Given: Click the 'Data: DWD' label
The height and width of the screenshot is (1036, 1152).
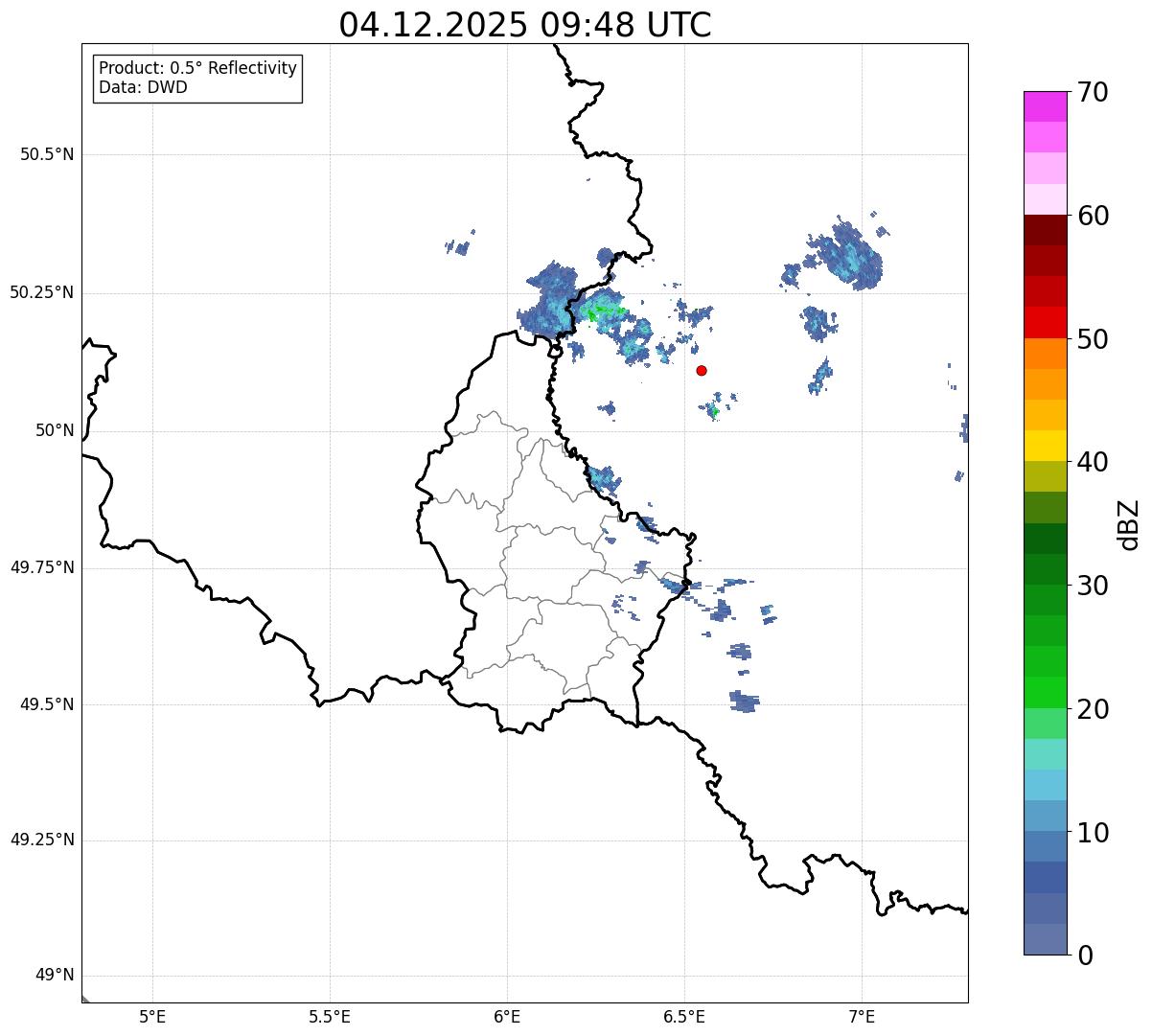Looking at the screenshot, I should pyautogui.click(x=143, y=87).
